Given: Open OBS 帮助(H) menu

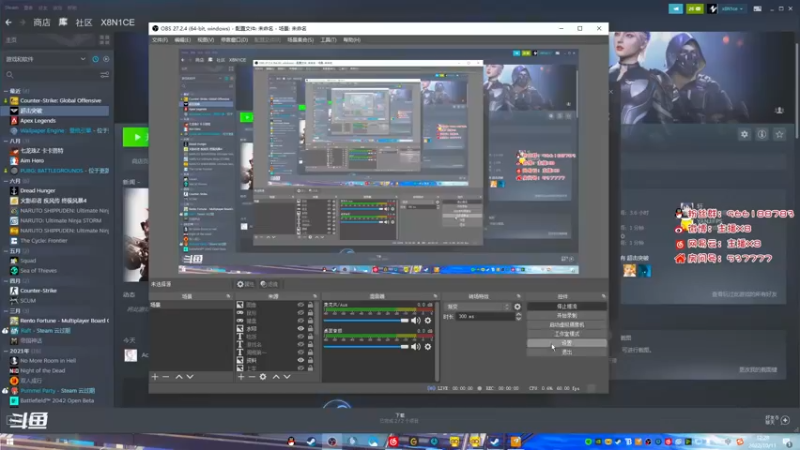Looking at the screenshot, I should click(352, 40).
